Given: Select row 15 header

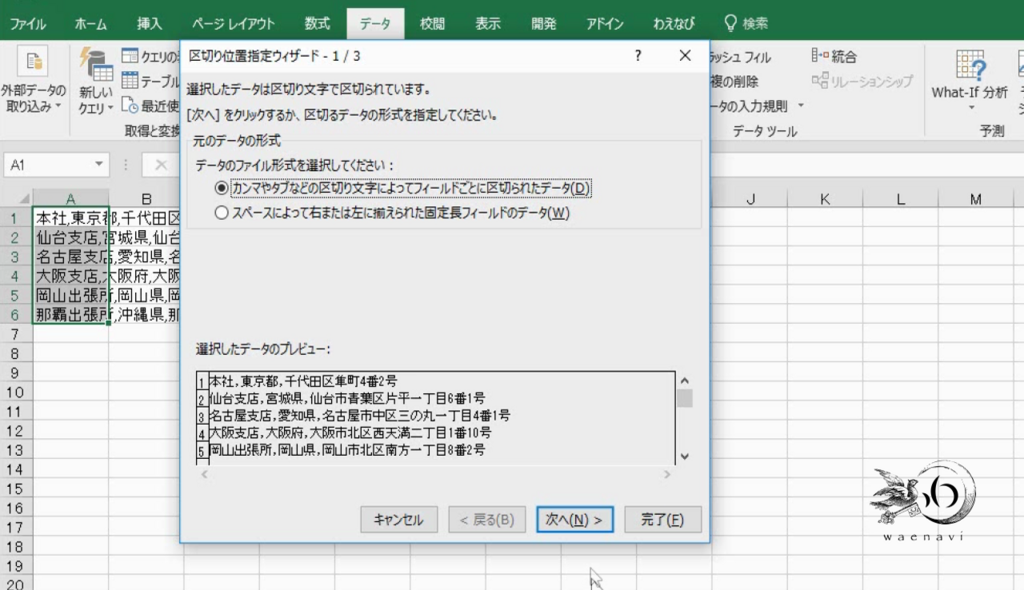Looking at the screenshot, I should [x=15, y=489].
